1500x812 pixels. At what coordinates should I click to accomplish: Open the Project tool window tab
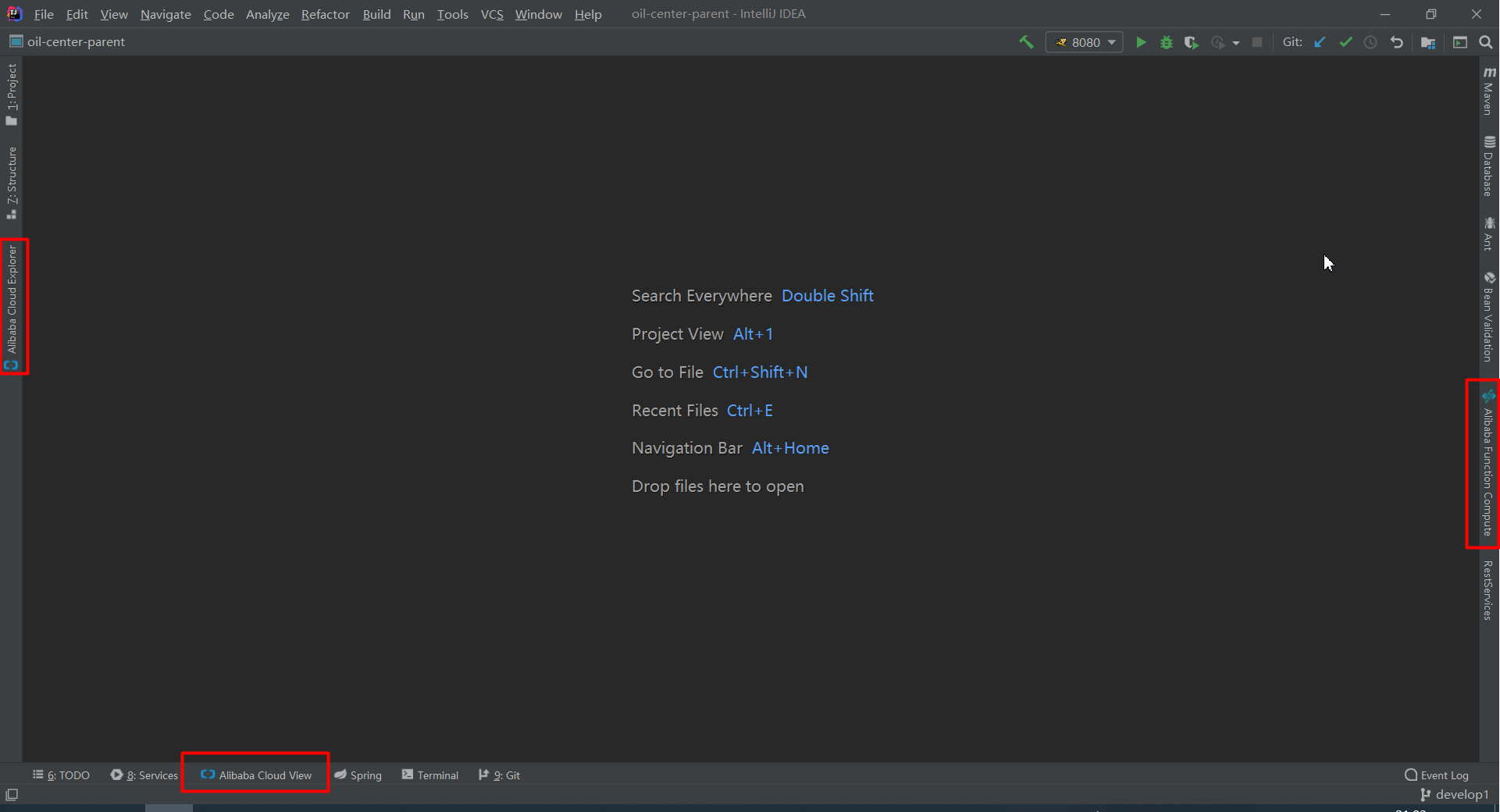[x=12, y=94]
